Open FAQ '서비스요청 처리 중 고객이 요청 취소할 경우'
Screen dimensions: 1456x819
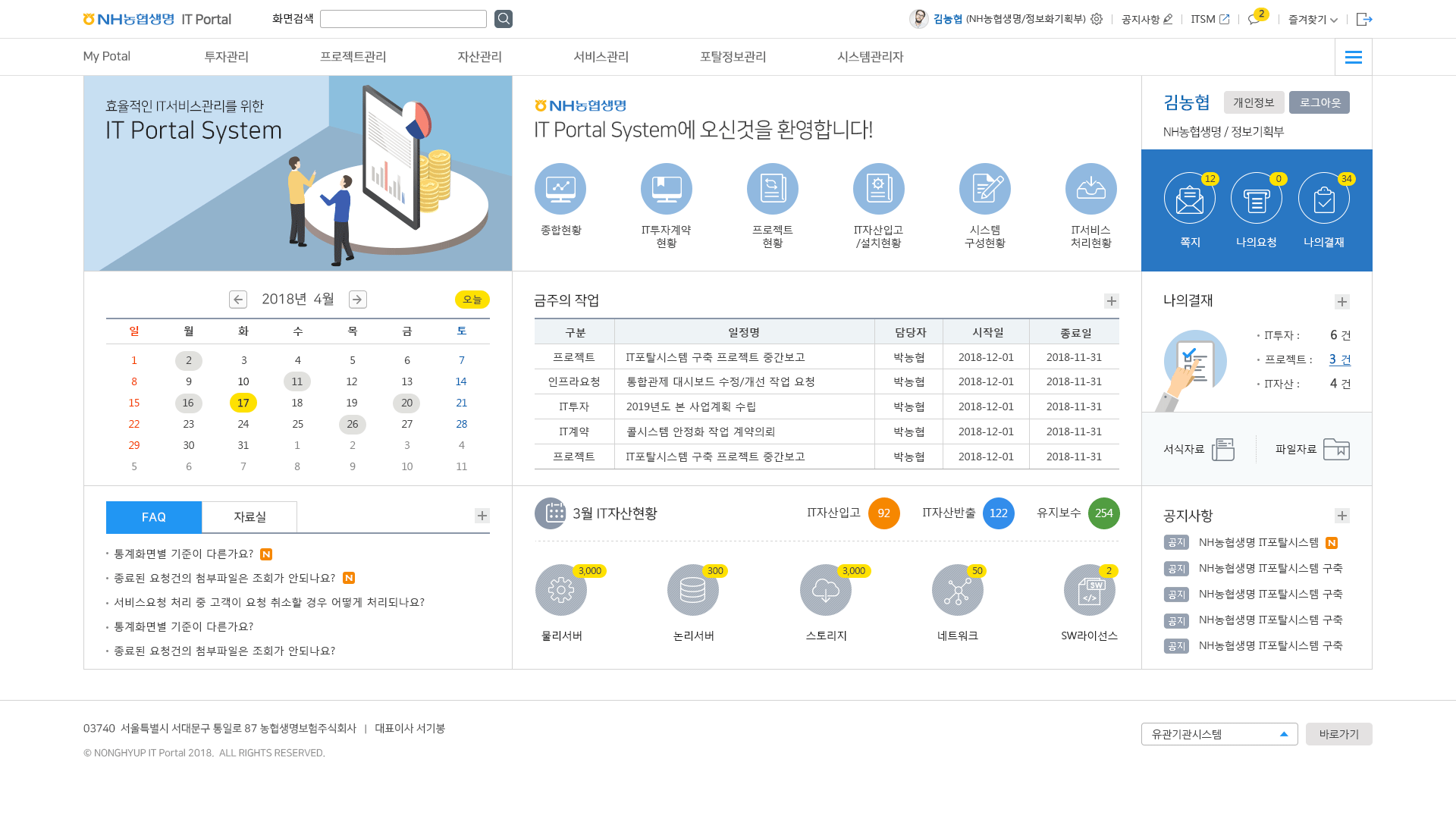click(x=269, y=602)
